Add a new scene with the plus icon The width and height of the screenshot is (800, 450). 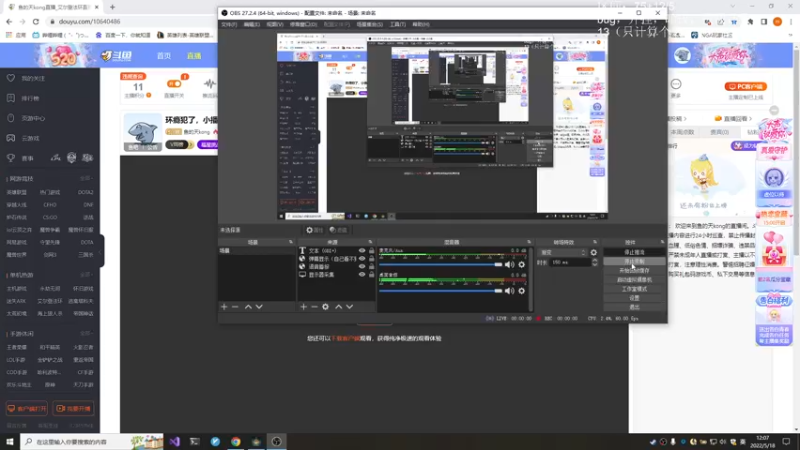[x=224, y=307]
